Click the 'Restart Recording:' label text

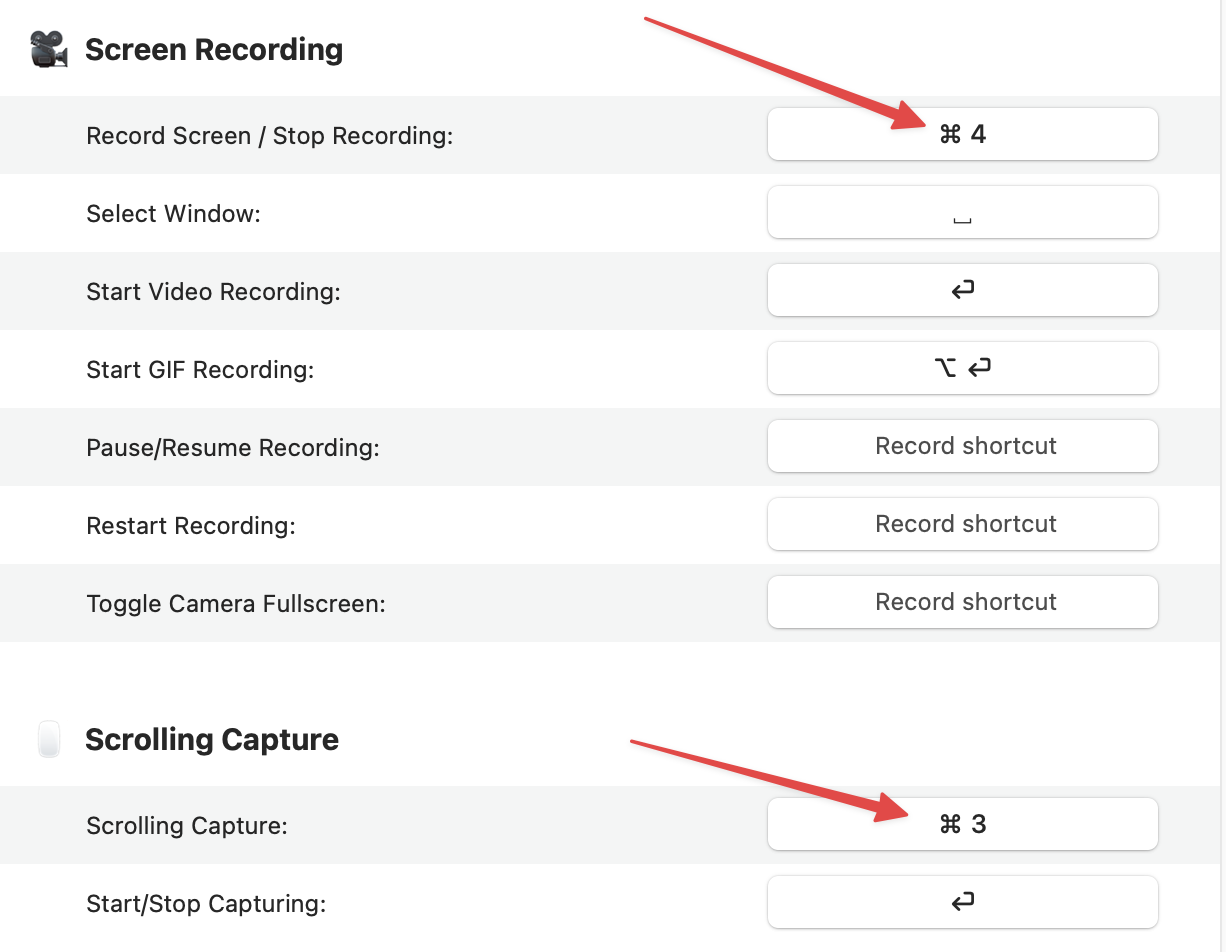[190, 526]
